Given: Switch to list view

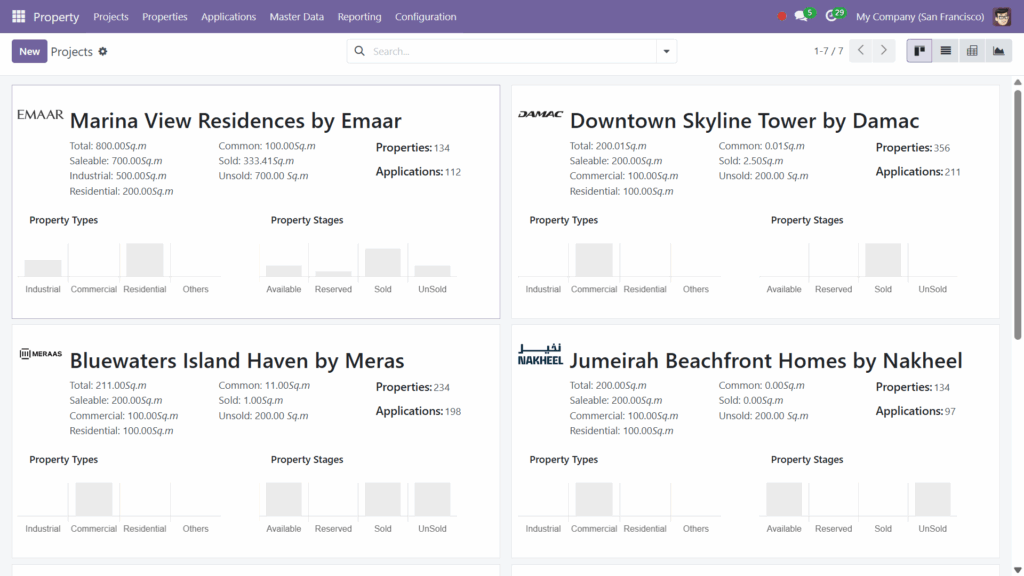Looking at the screenshot, I should 946,51.
